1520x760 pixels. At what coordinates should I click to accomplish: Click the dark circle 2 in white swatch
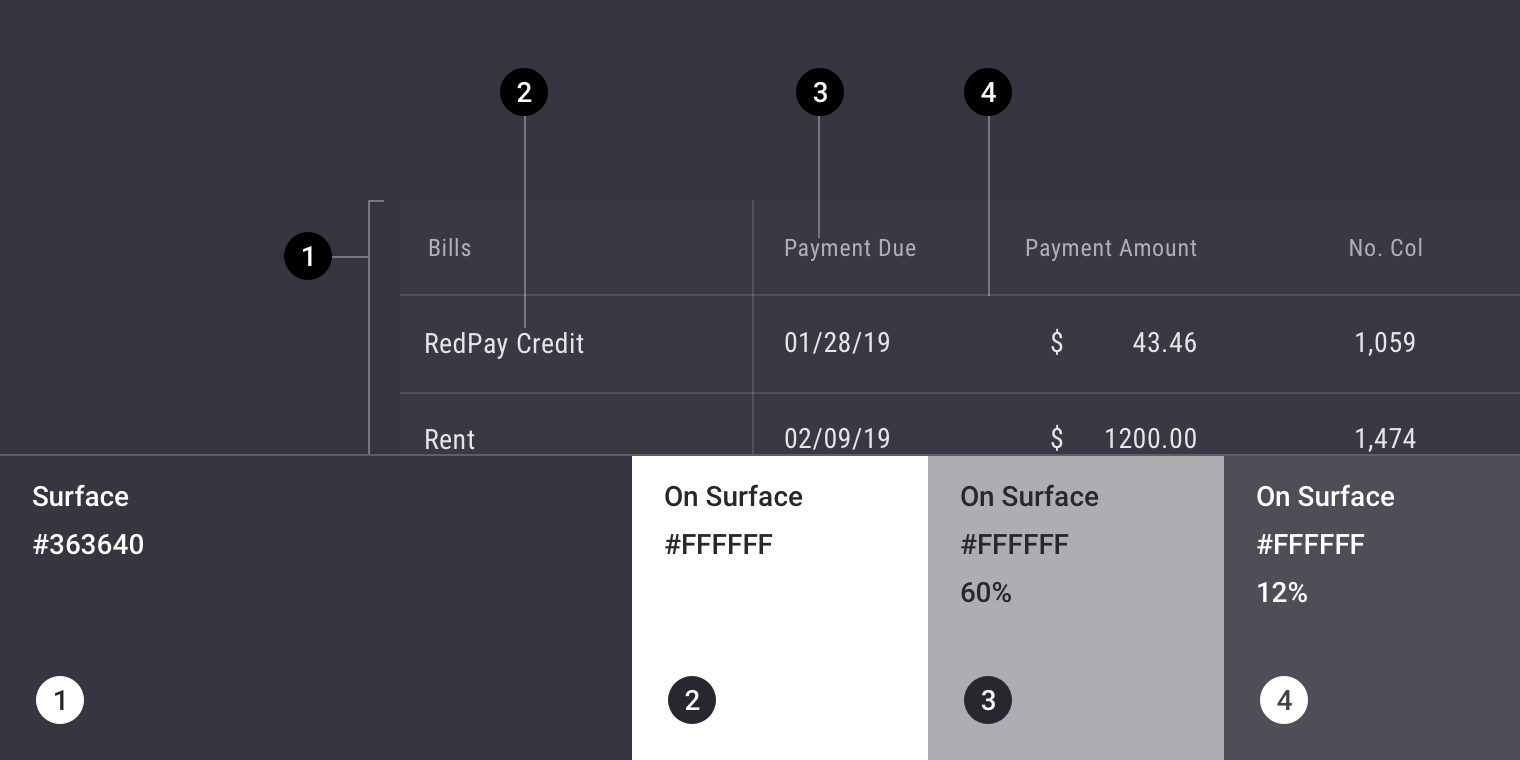pyautogui.click(x=692, y=700)
